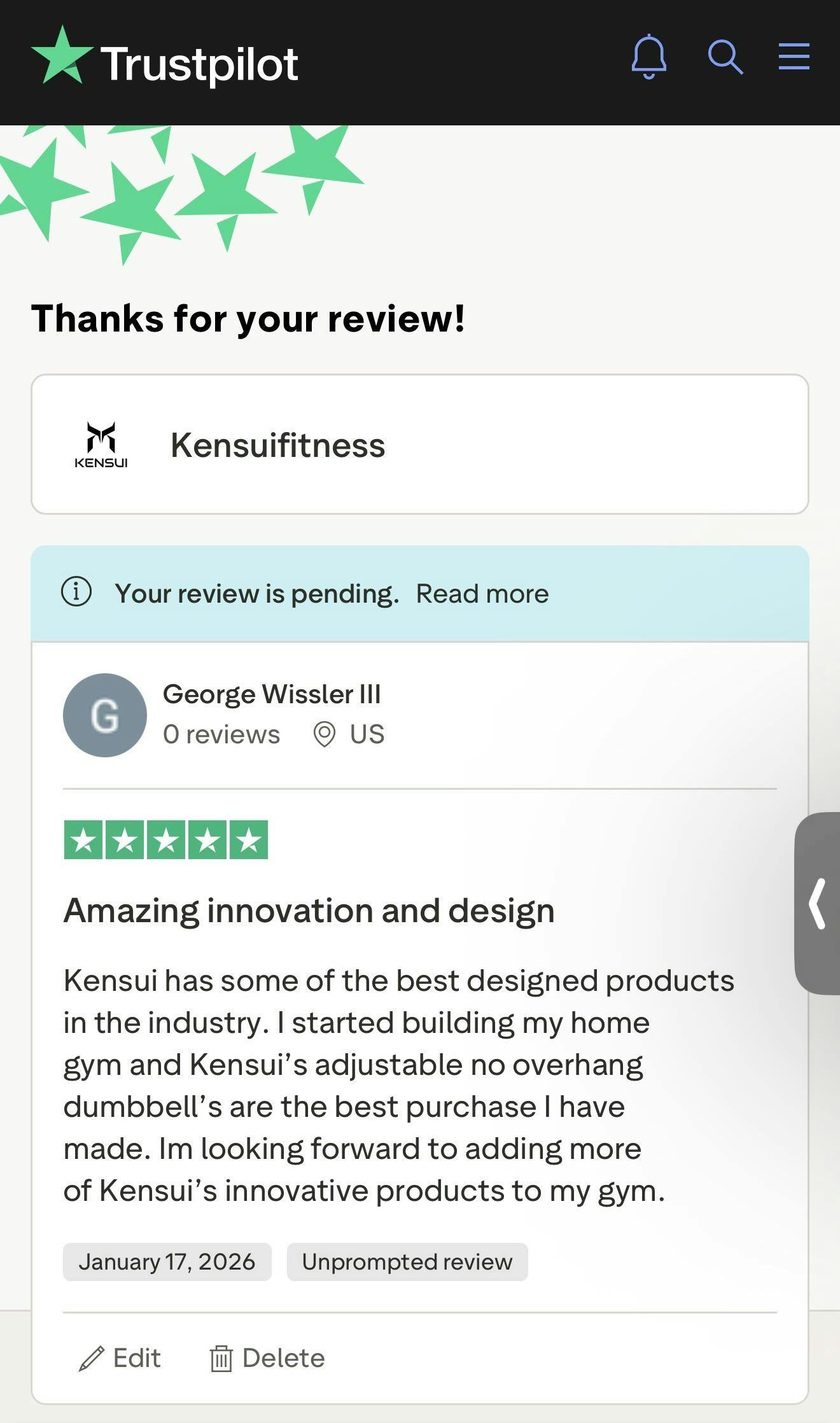The height and width of the screenshot is (1423, 840).
Task: Click the pending review info icon
Action: (76, 592)
